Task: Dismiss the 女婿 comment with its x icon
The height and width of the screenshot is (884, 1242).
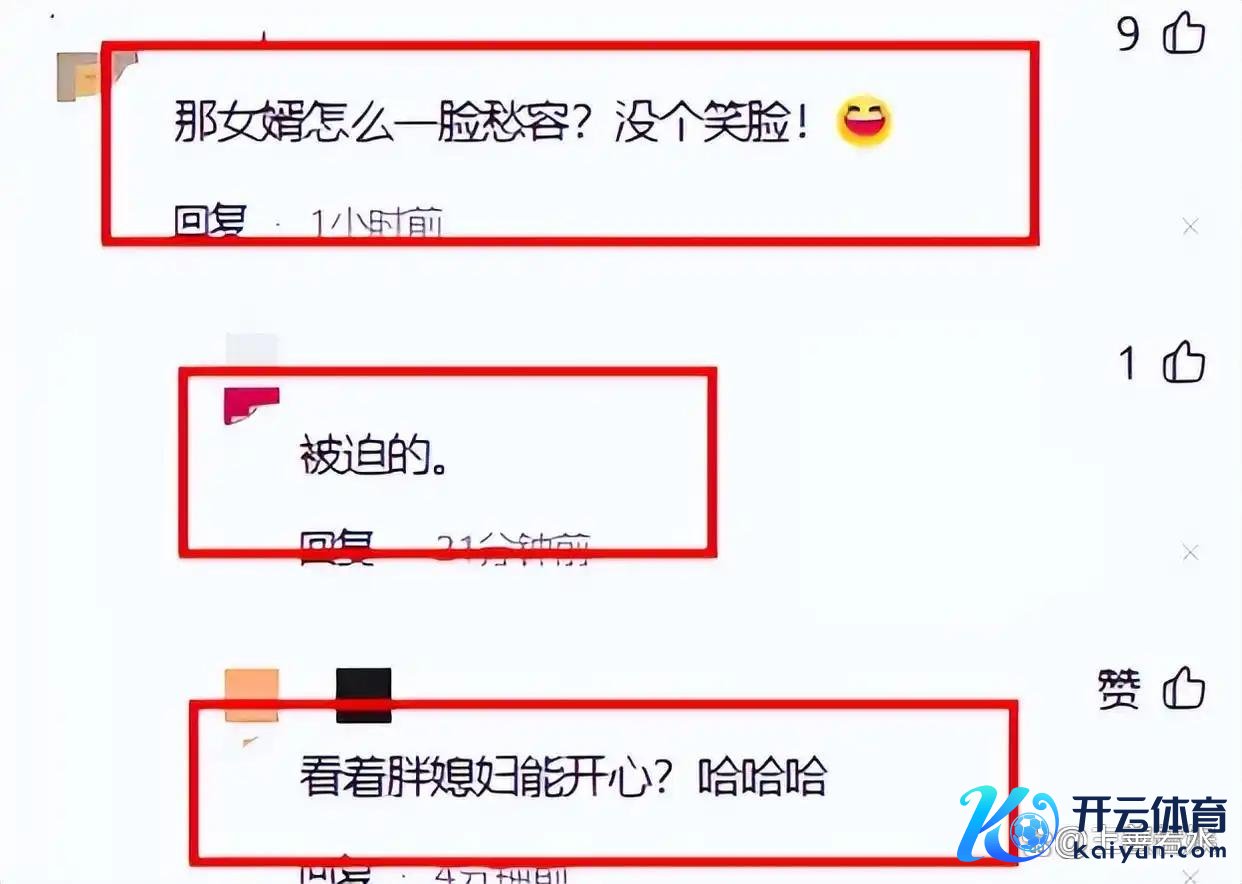Action: click(1190, 227)
